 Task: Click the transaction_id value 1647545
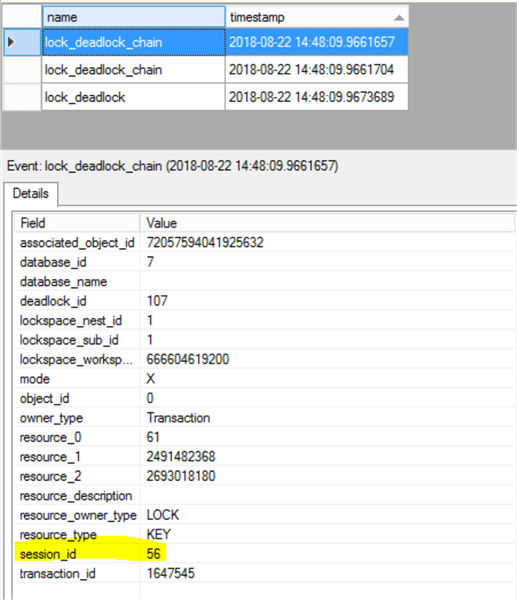point(171,573)
